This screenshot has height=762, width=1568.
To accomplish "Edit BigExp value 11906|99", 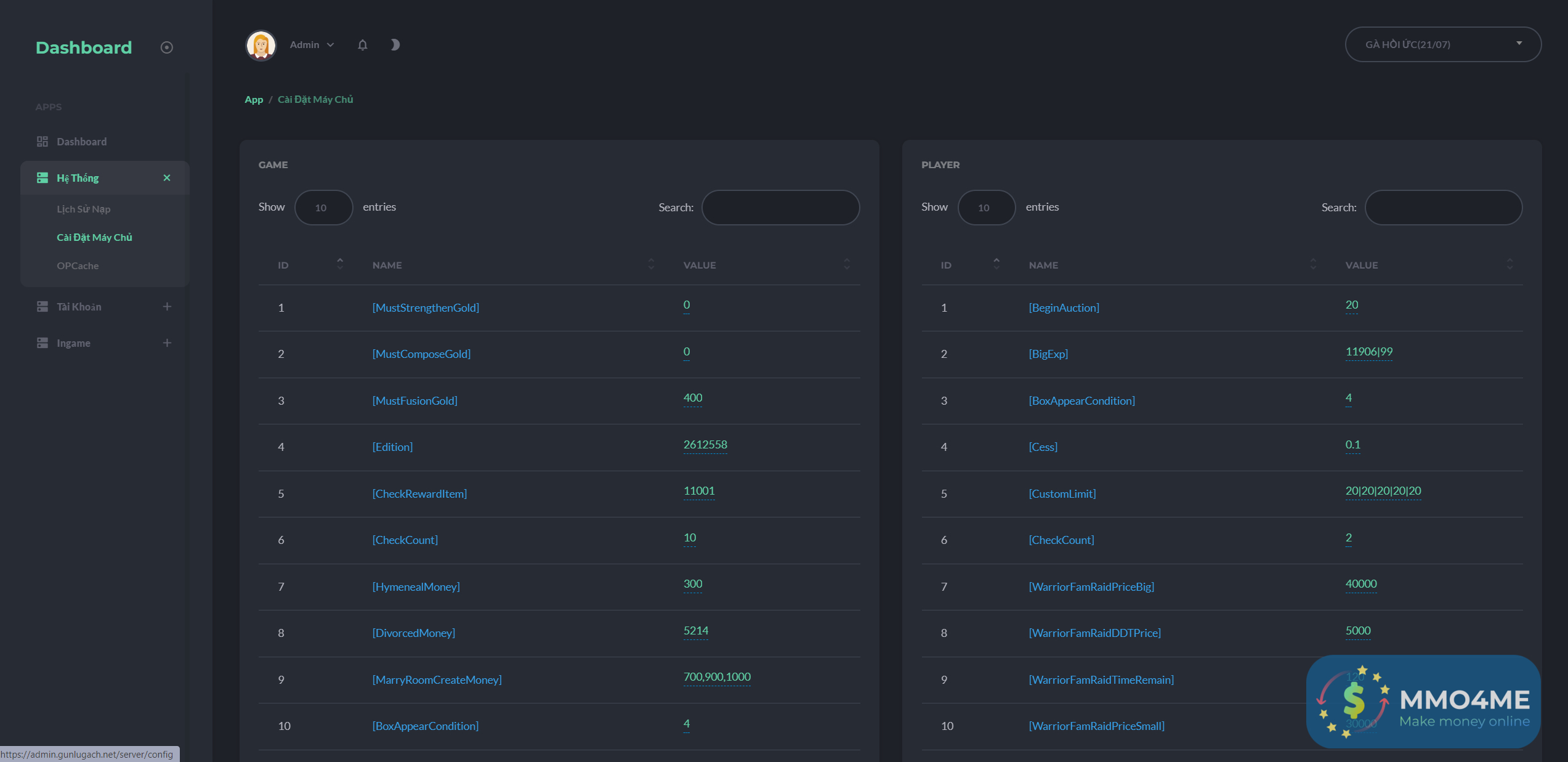I will [1368, 352].
